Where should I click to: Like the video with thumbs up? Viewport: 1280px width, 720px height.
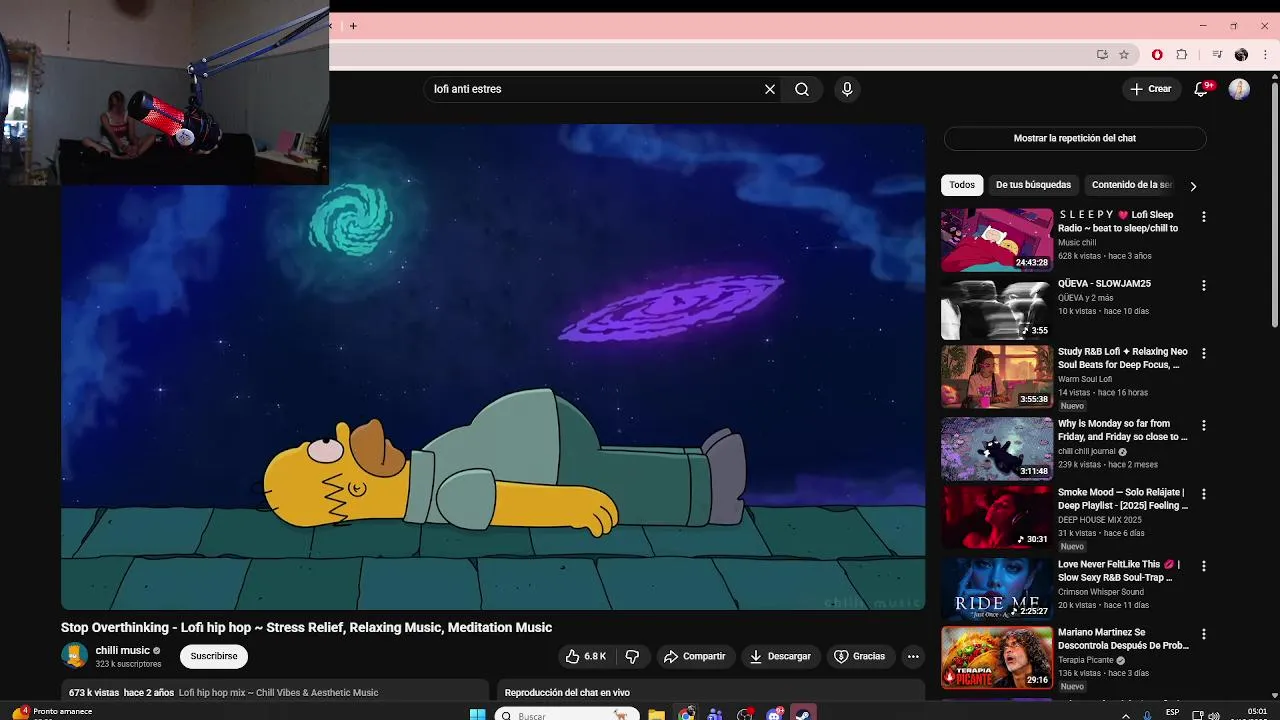pyautogui.click(x=585, y=656)
